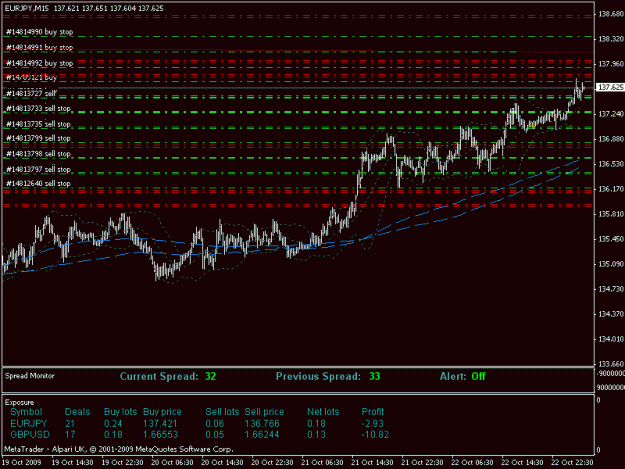
Task: Click the 135.810 price axis label
Action: (x=611, y=214)
